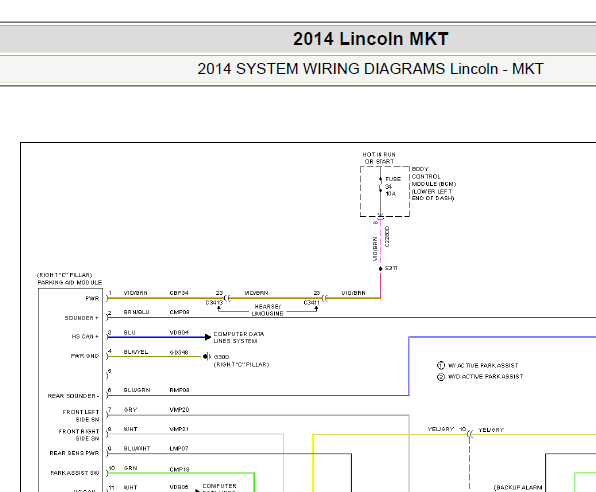Screen dimensions: 596x492
Task: Select the REAR SOUNDER- pin label
Action: (x=73, y=396)
